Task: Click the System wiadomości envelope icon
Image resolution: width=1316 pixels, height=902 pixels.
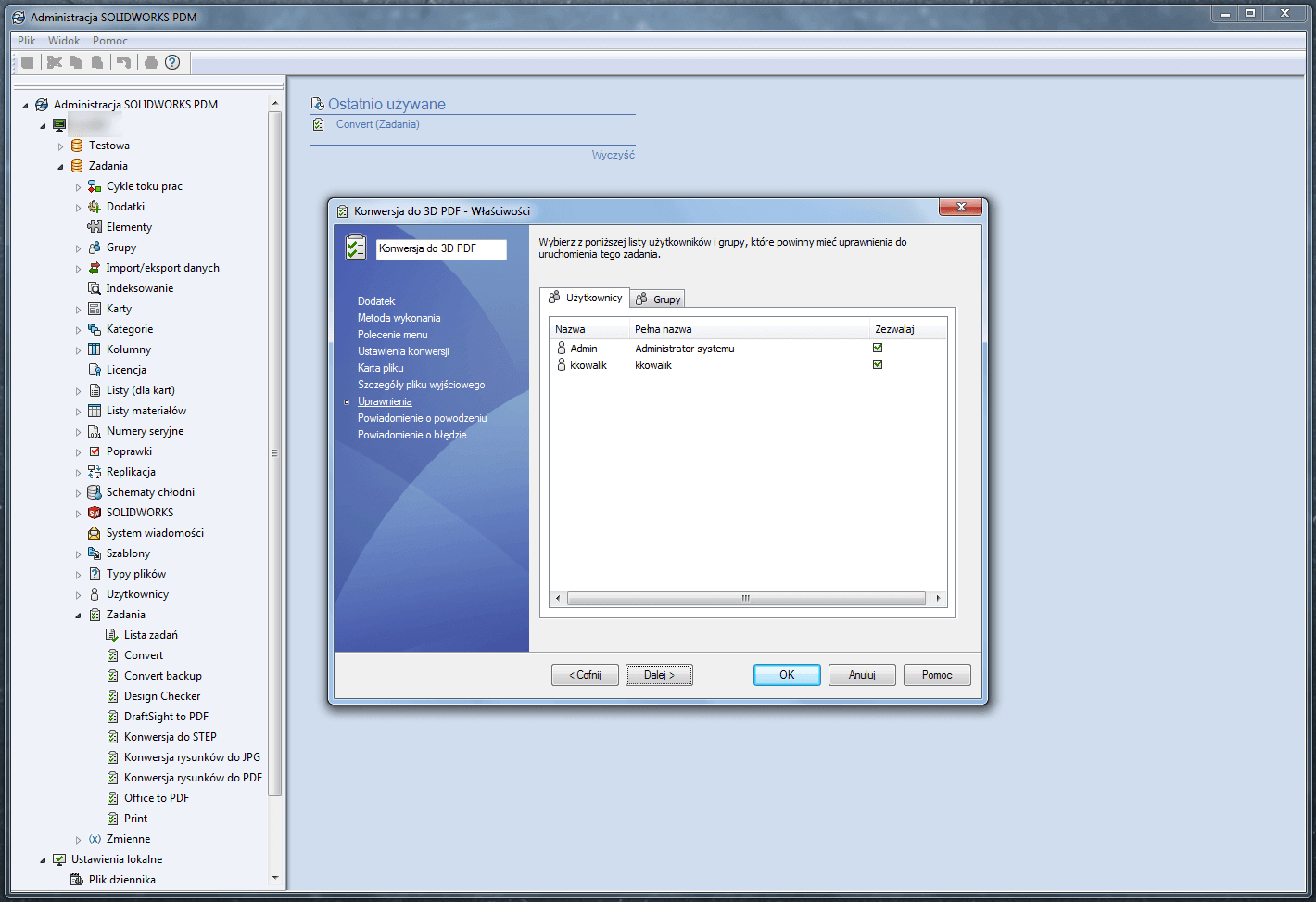Action: coord(94,532)
